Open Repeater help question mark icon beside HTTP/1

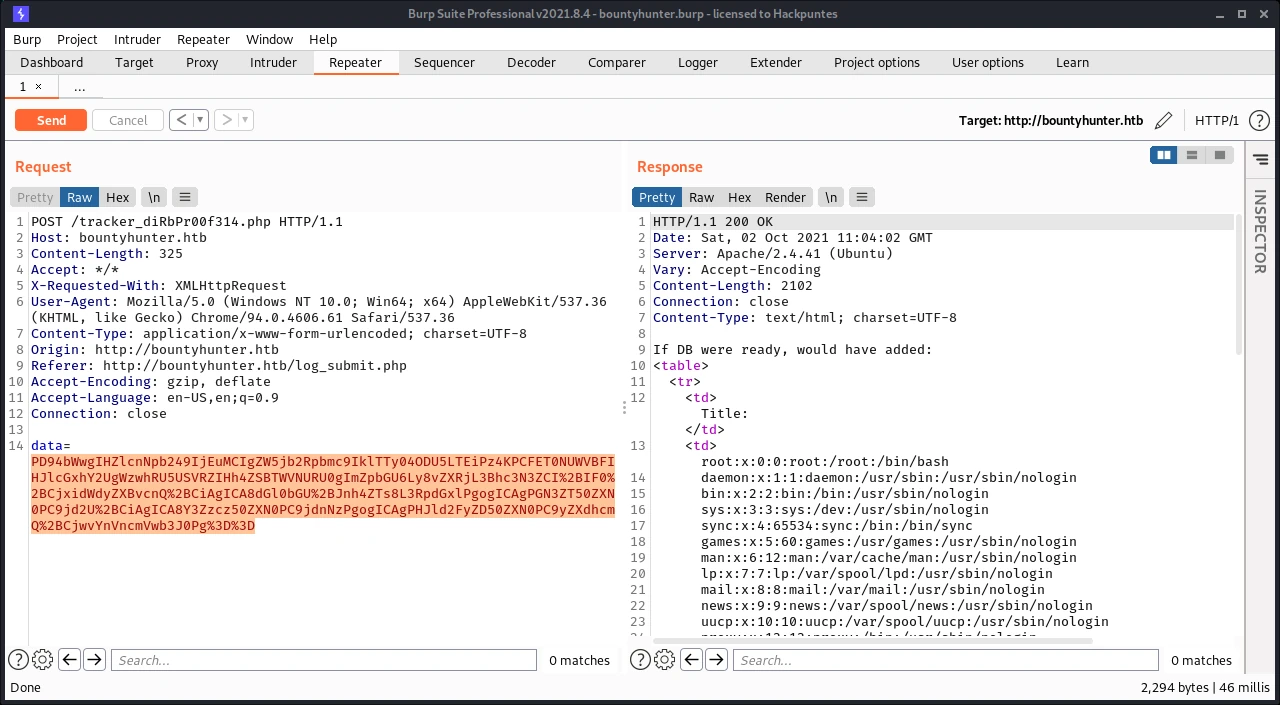click(1259, 120)
